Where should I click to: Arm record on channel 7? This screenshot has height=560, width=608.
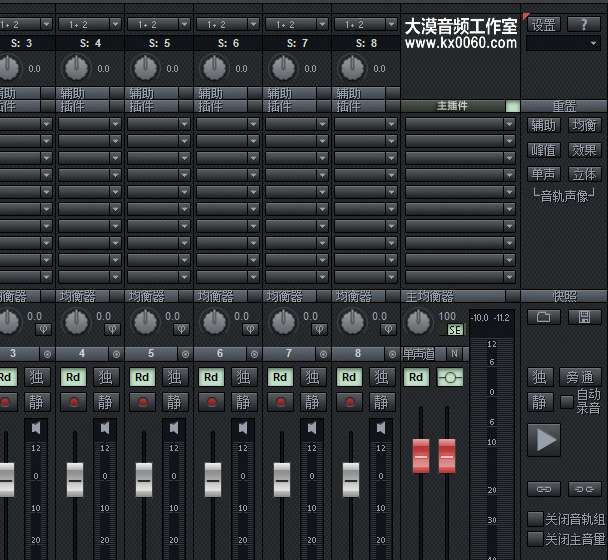click(281, 402)
